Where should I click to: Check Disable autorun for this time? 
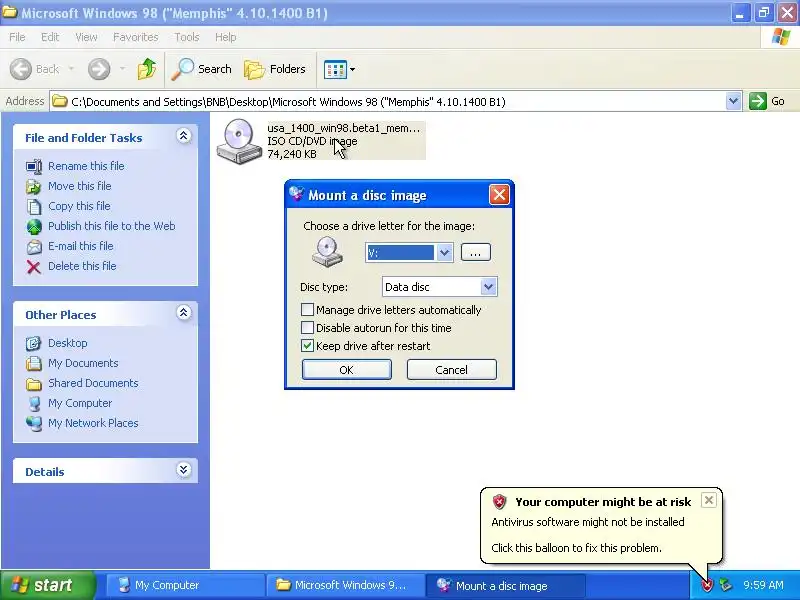pyautogui.click(x=307, y=328)
